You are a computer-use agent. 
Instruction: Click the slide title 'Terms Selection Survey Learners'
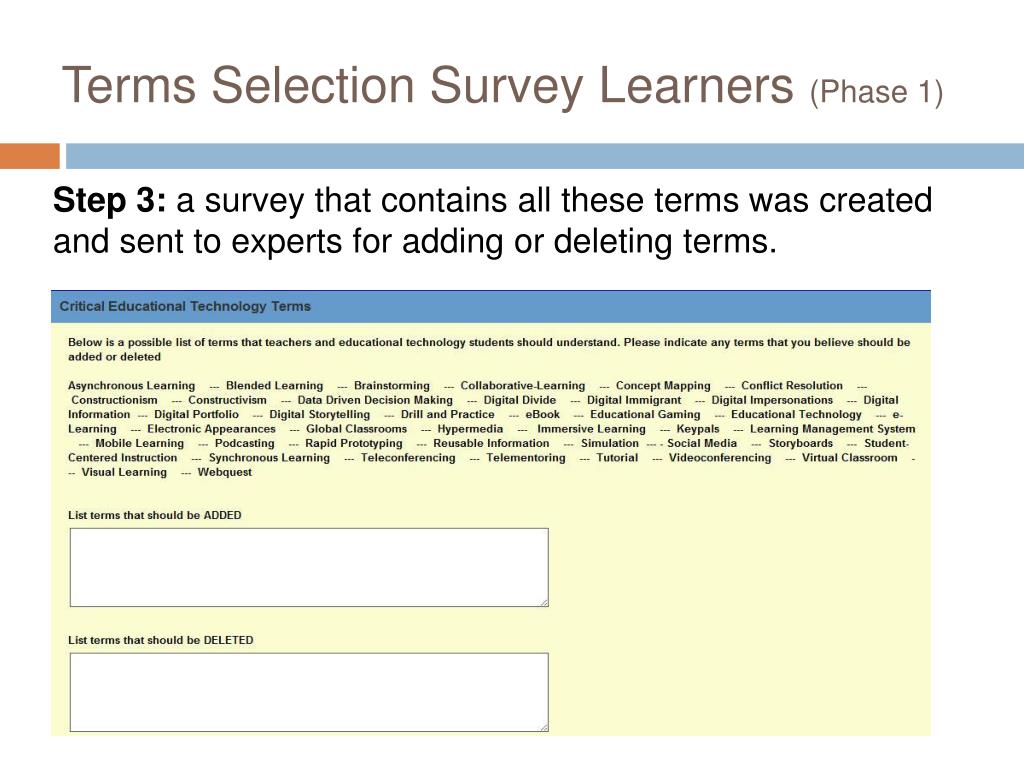tap(428, 86)
